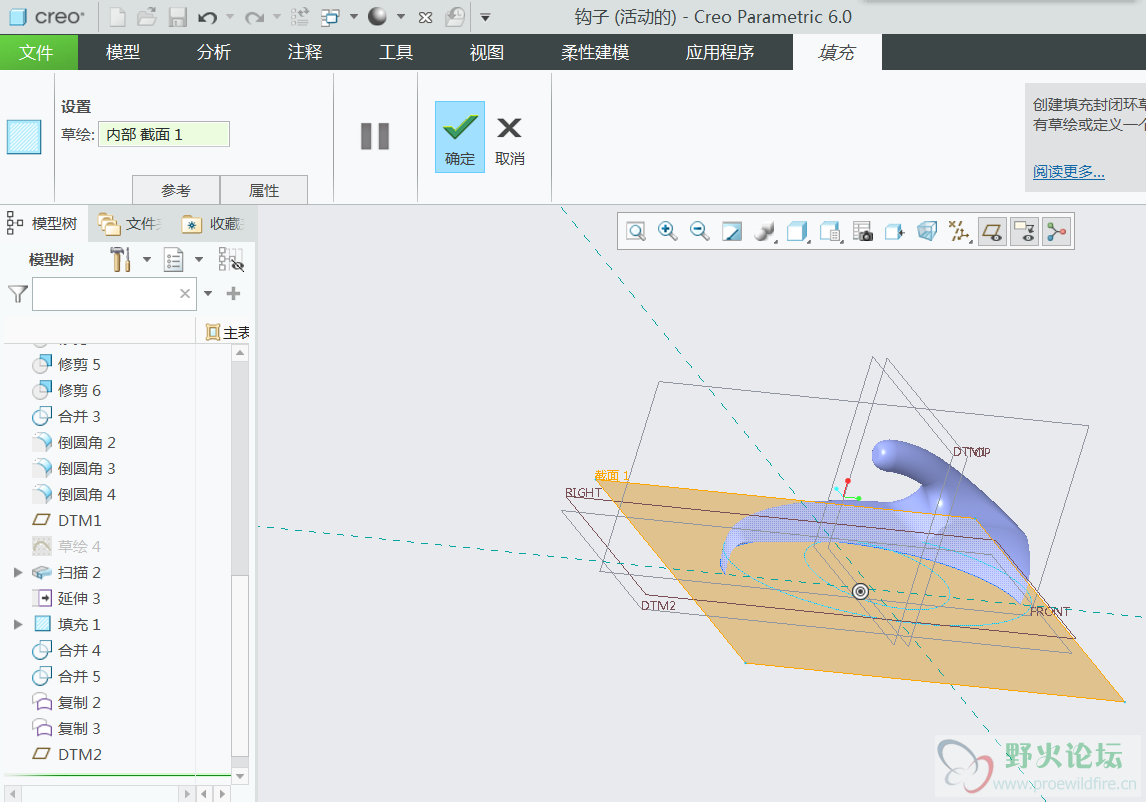
Task: Click the Zoom Out magnifier icon
Action: pyautogui.click(x=699, y=232)
